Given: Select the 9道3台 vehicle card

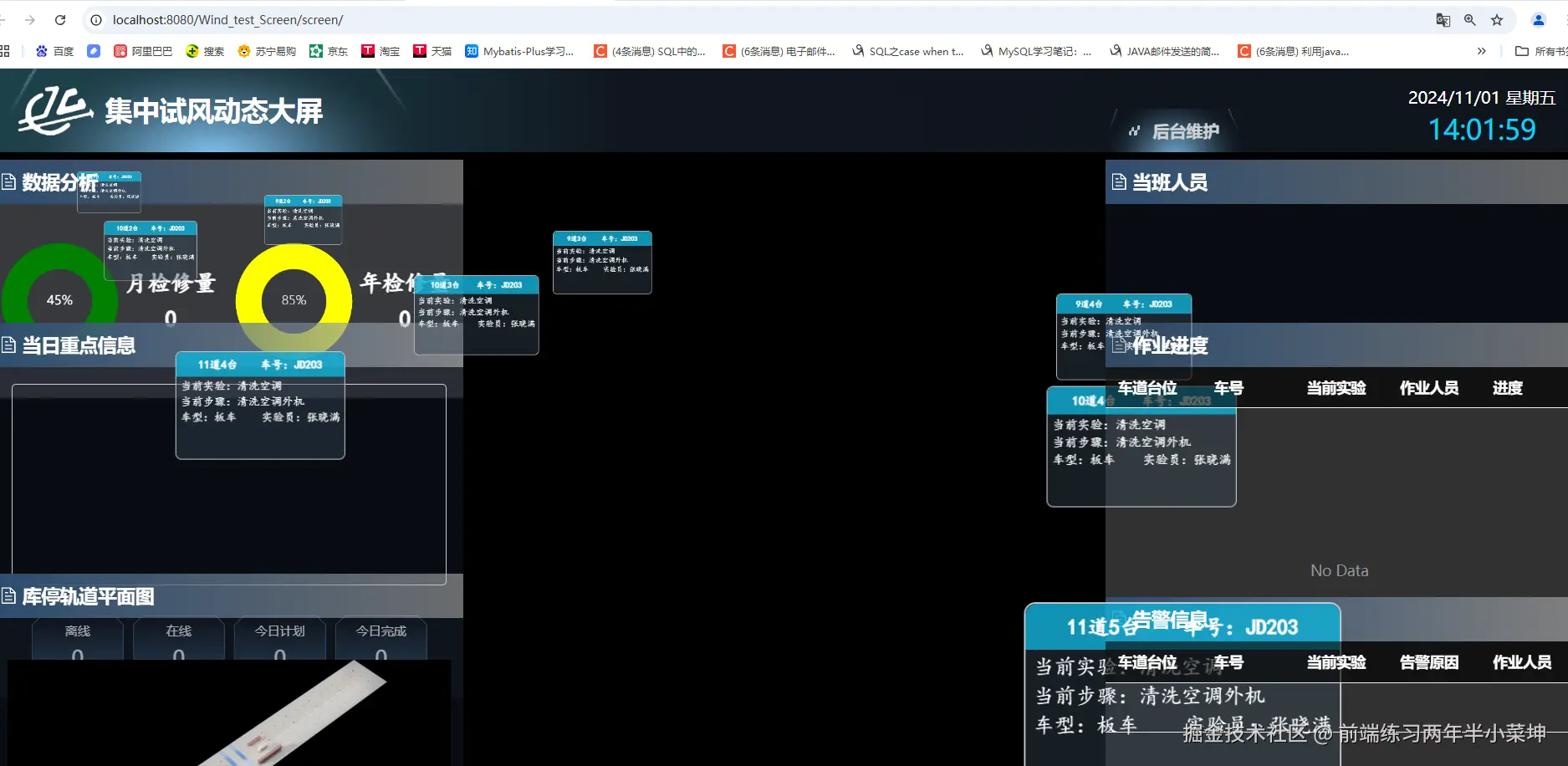Looking at the screenshot, I should click(602, 263).
